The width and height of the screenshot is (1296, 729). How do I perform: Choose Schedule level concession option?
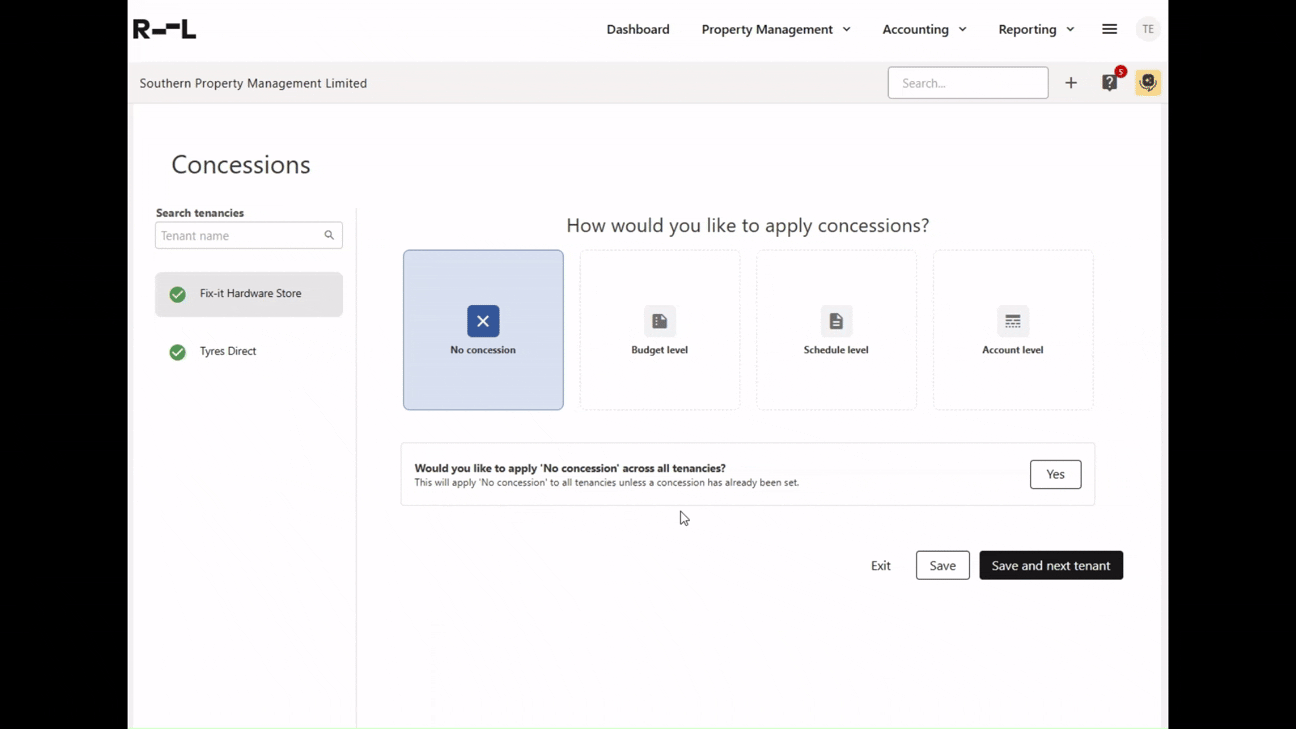(x=836, y=330)
